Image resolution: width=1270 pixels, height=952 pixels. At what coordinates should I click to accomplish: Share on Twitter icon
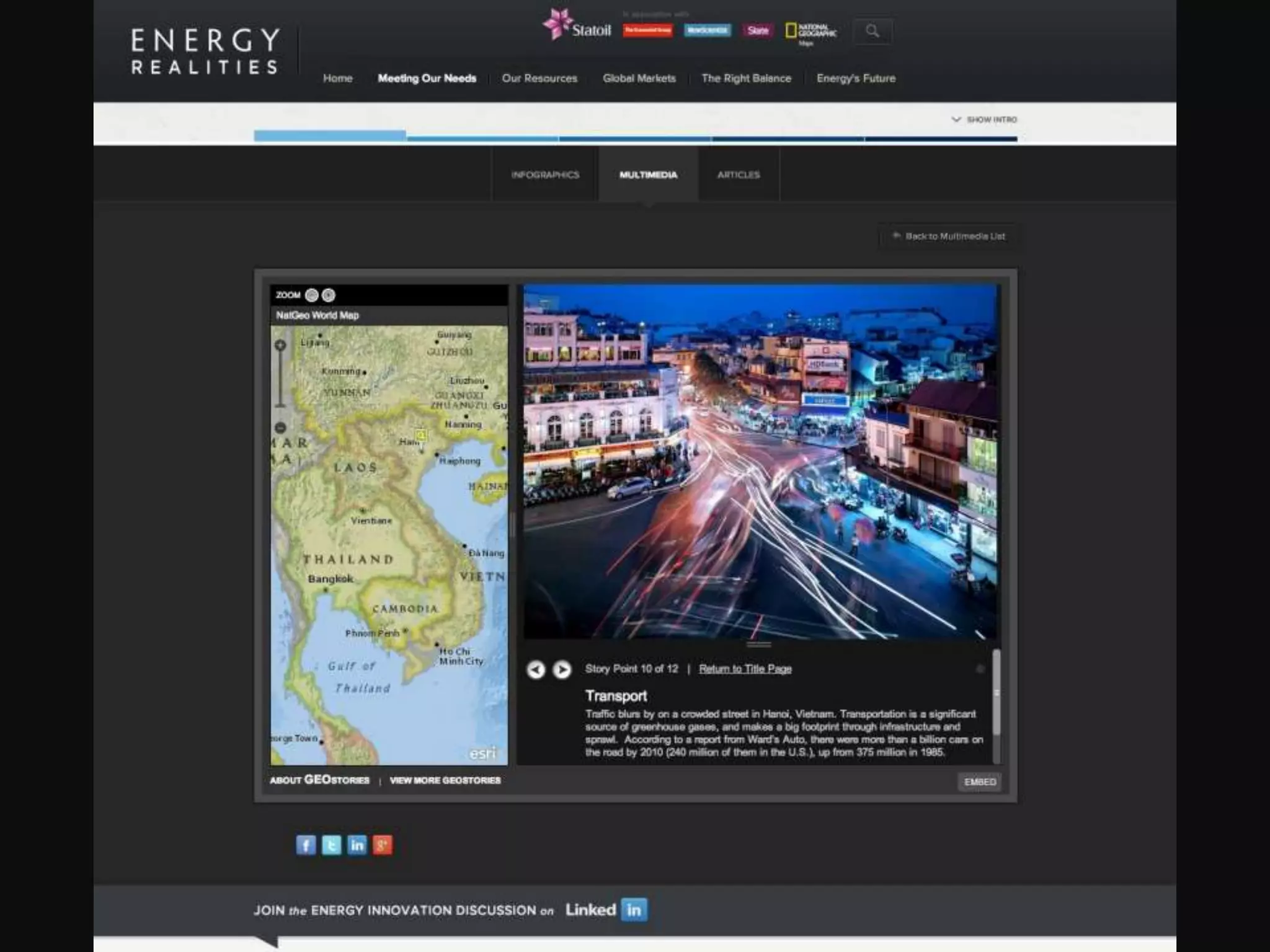click(x=331, y=845)
